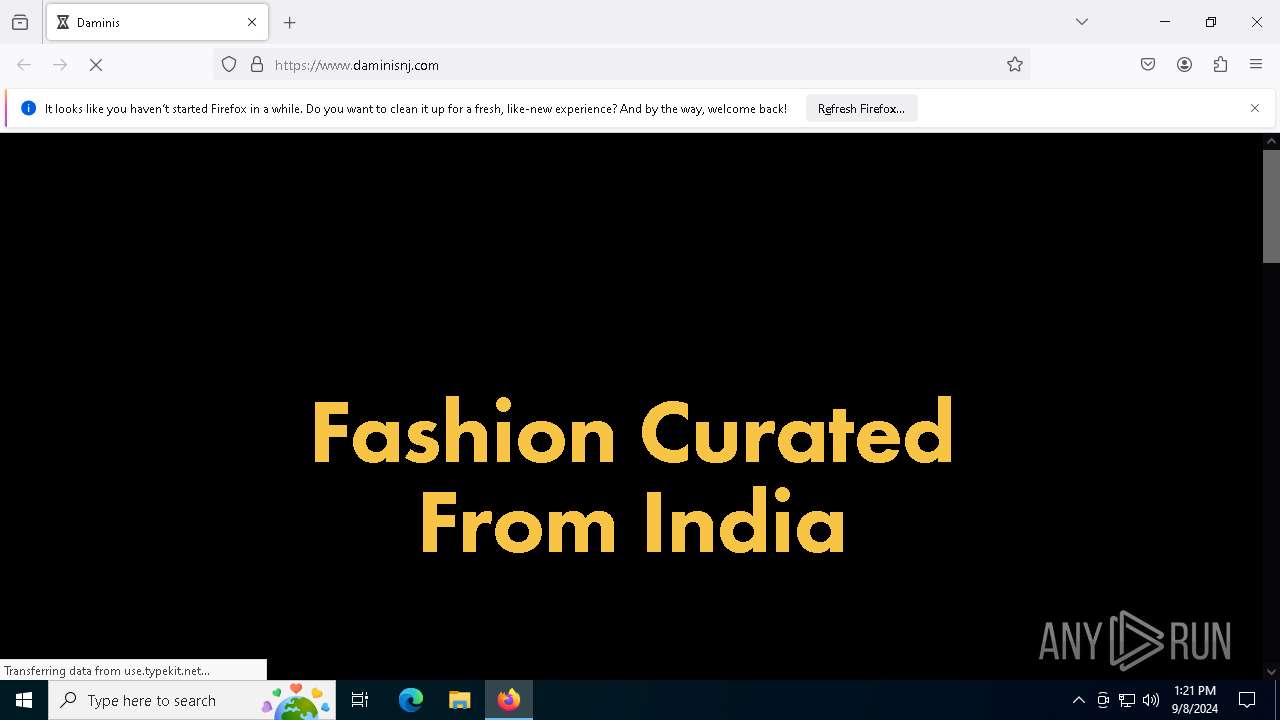Open the Windows Start menu
Image resolution: width=1280 pixels, height=720 pixels.
coord(24,700)
